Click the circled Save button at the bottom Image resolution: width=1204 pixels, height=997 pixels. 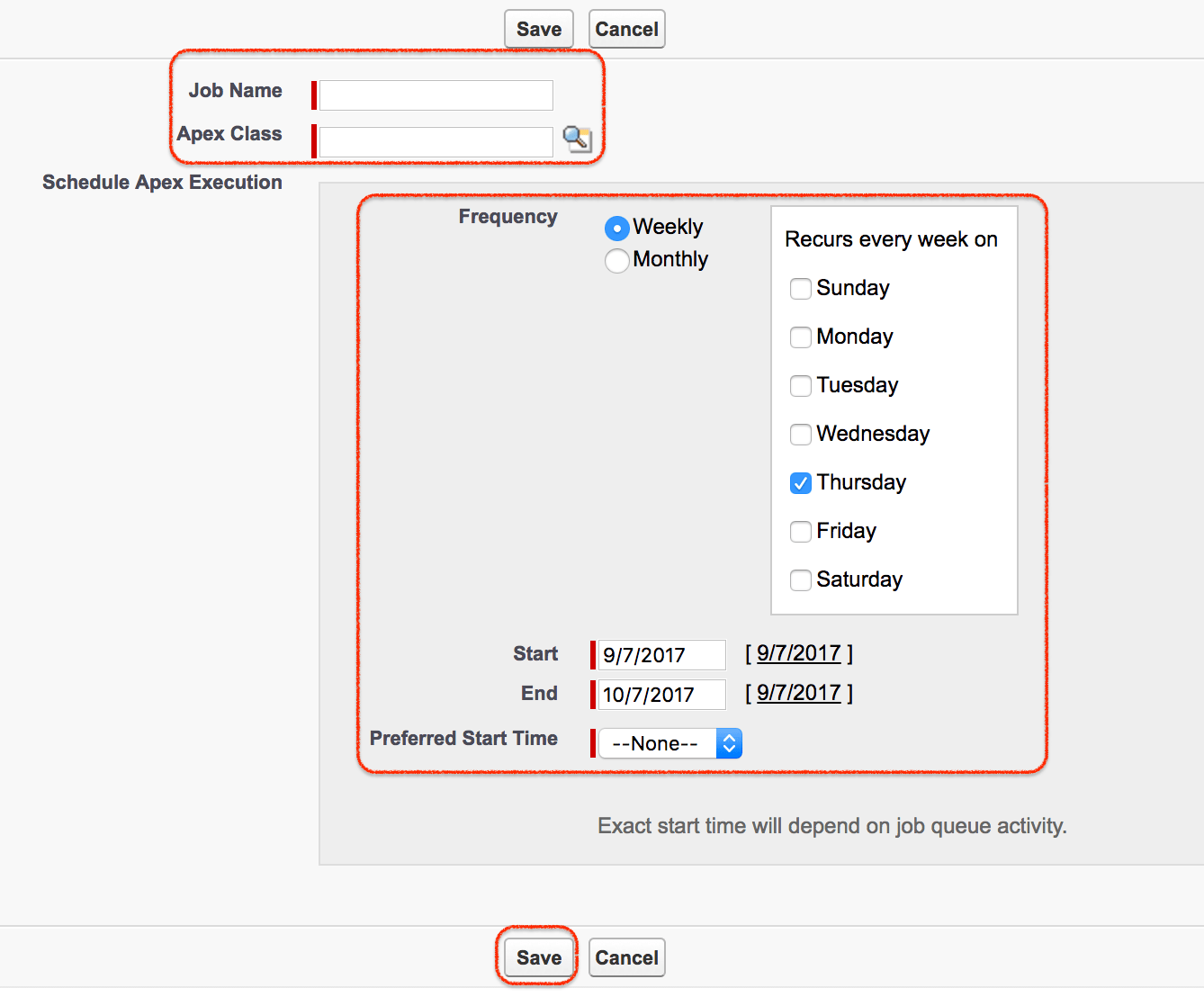[537, 957]
